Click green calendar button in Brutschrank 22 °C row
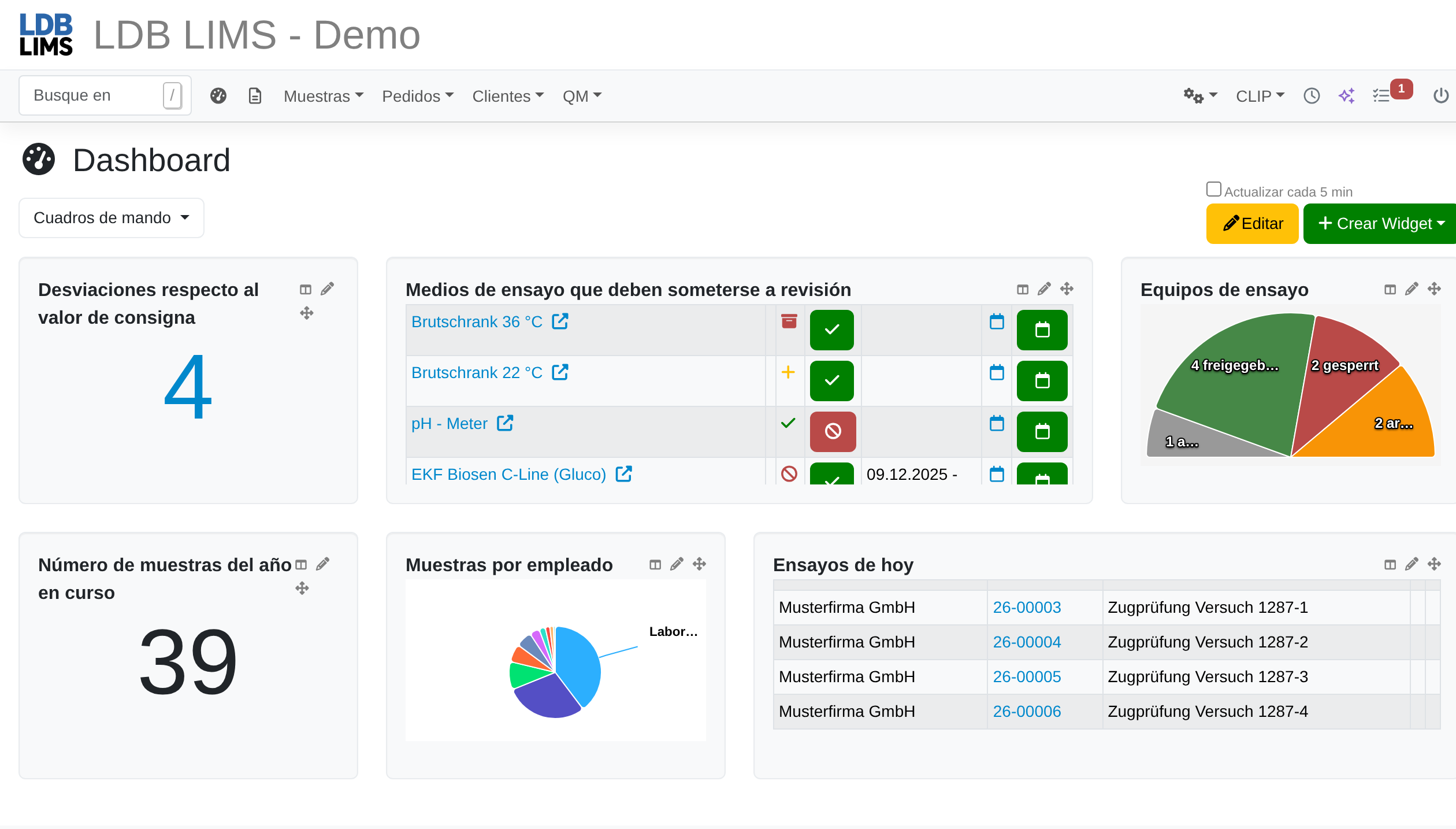This screenshot has height=829, width=1456. click(x=1042, y=381)
